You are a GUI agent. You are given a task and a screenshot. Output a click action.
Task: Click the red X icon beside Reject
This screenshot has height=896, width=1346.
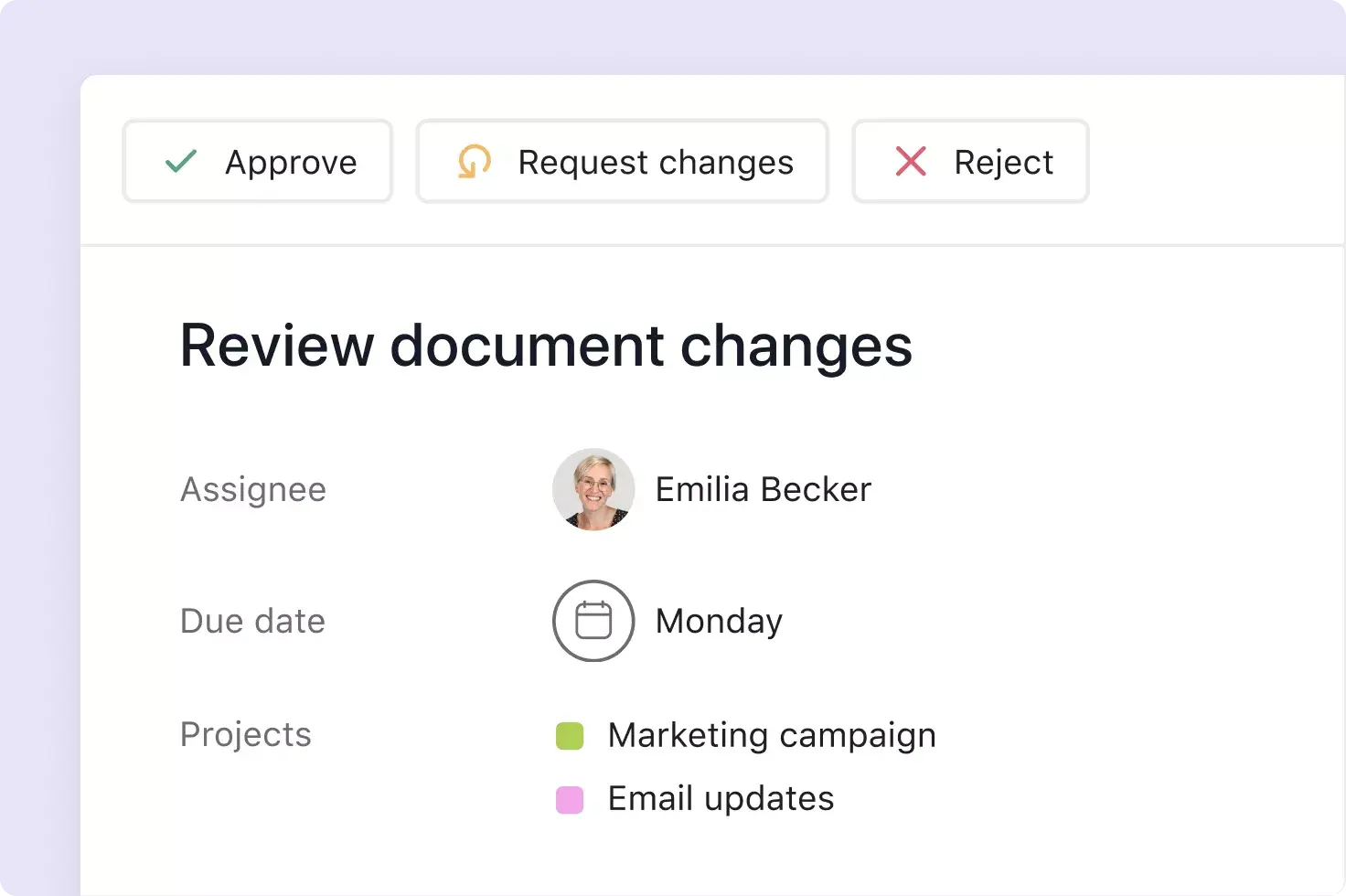[x=910, y=161]
